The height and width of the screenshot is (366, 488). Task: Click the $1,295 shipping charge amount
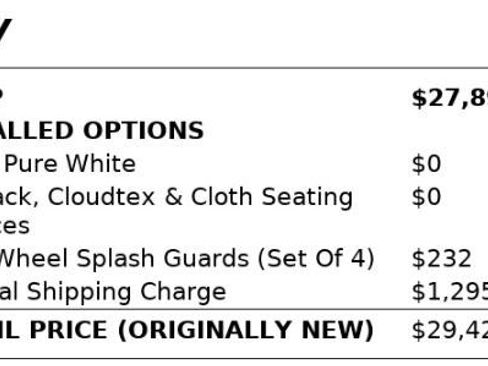pyautogui.click(x=450, y=292)
